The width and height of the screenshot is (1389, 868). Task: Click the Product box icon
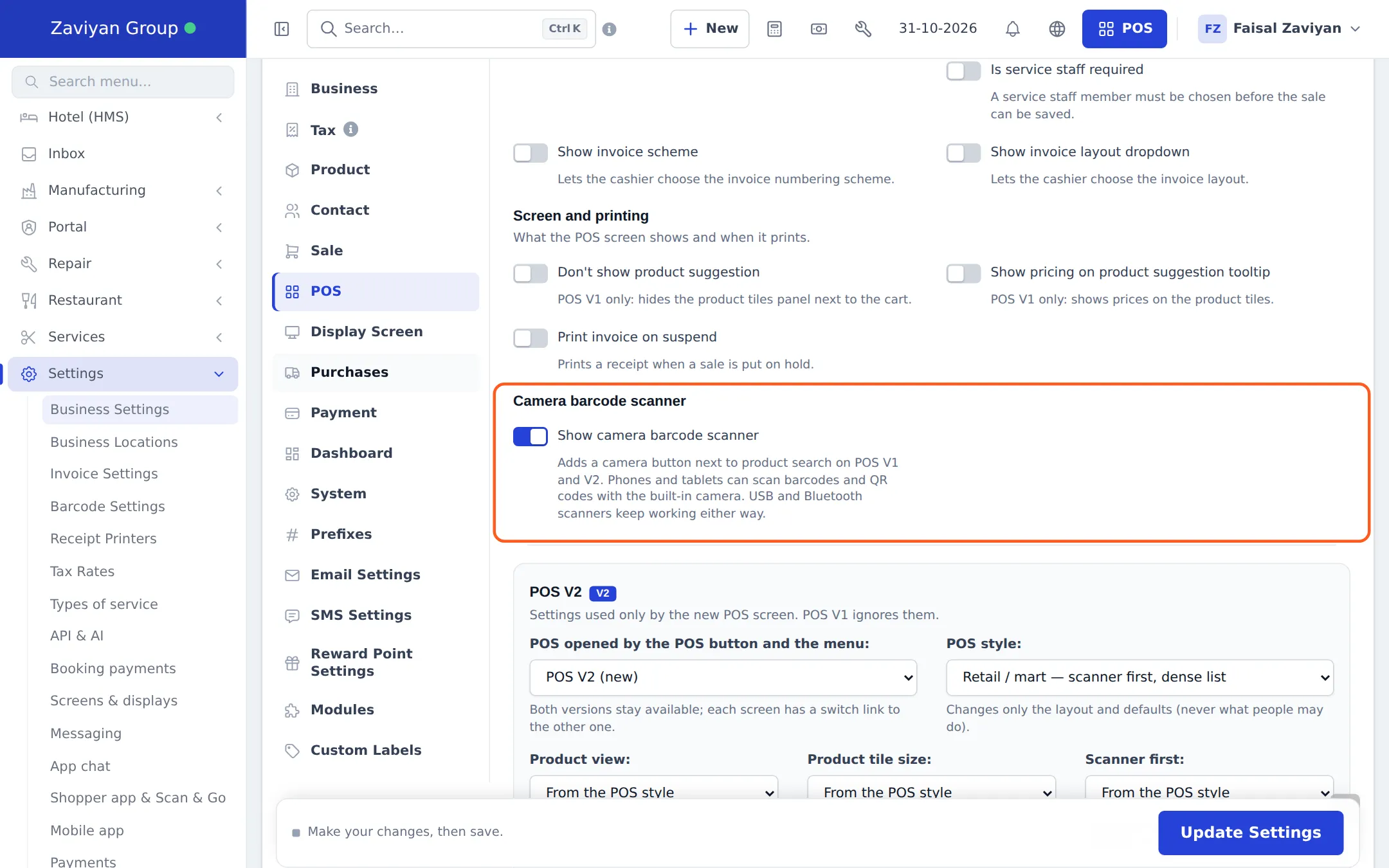click(x=293, y=170)
